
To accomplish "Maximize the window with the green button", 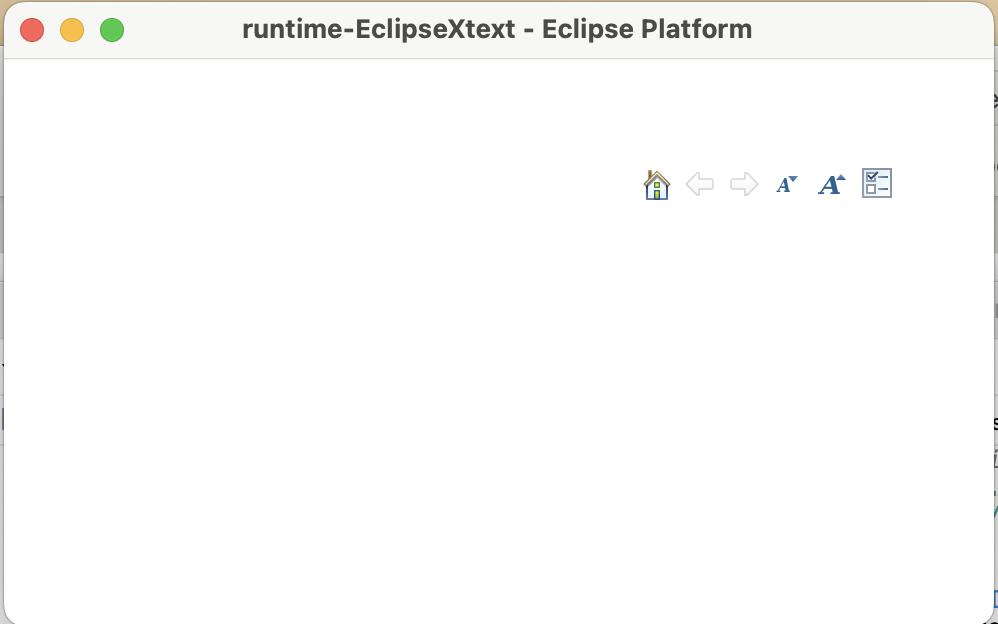I will pyautogui.click(x=112, y=30).
